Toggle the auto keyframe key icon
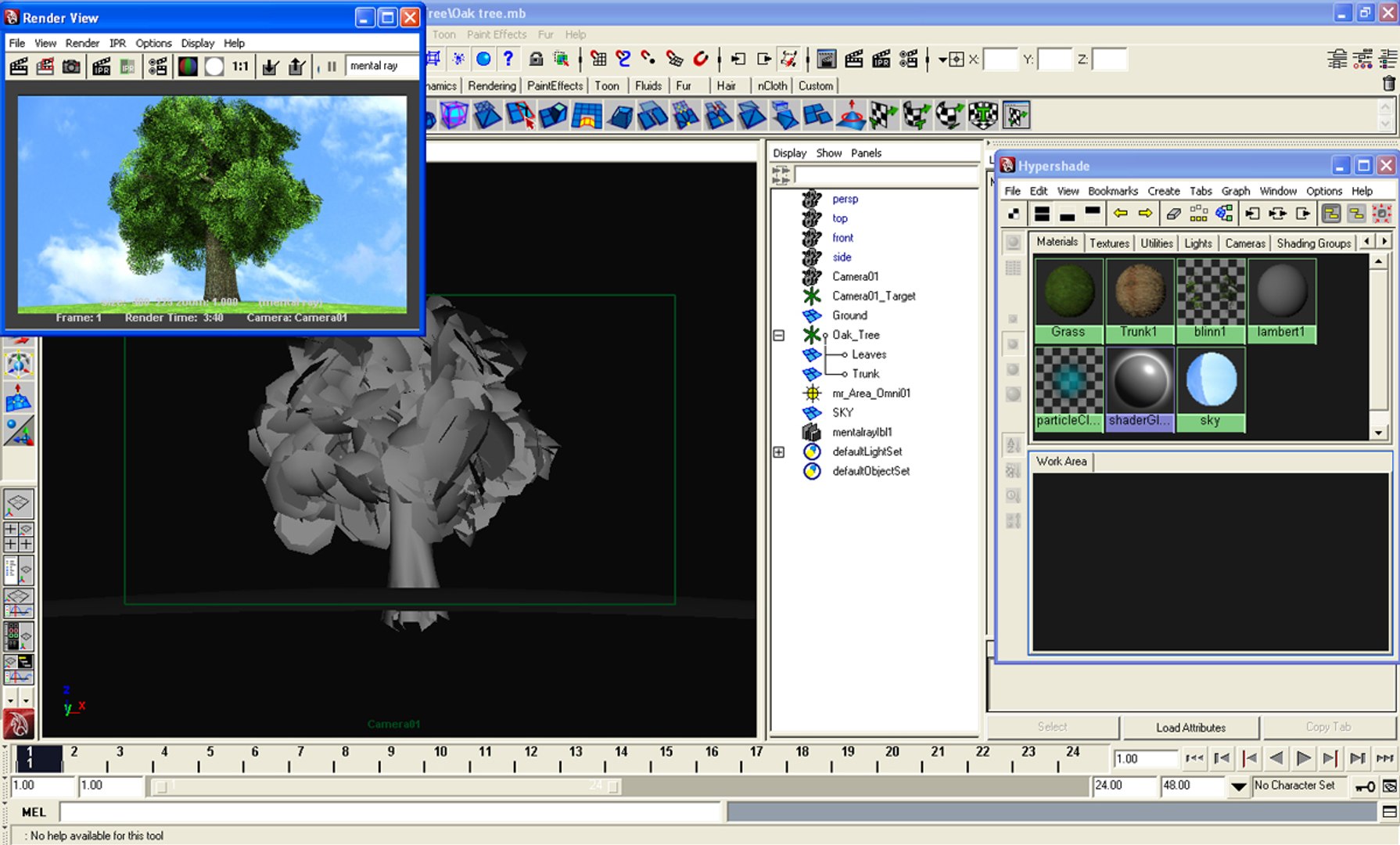 pyautogui.click(x=1366, y=786)
